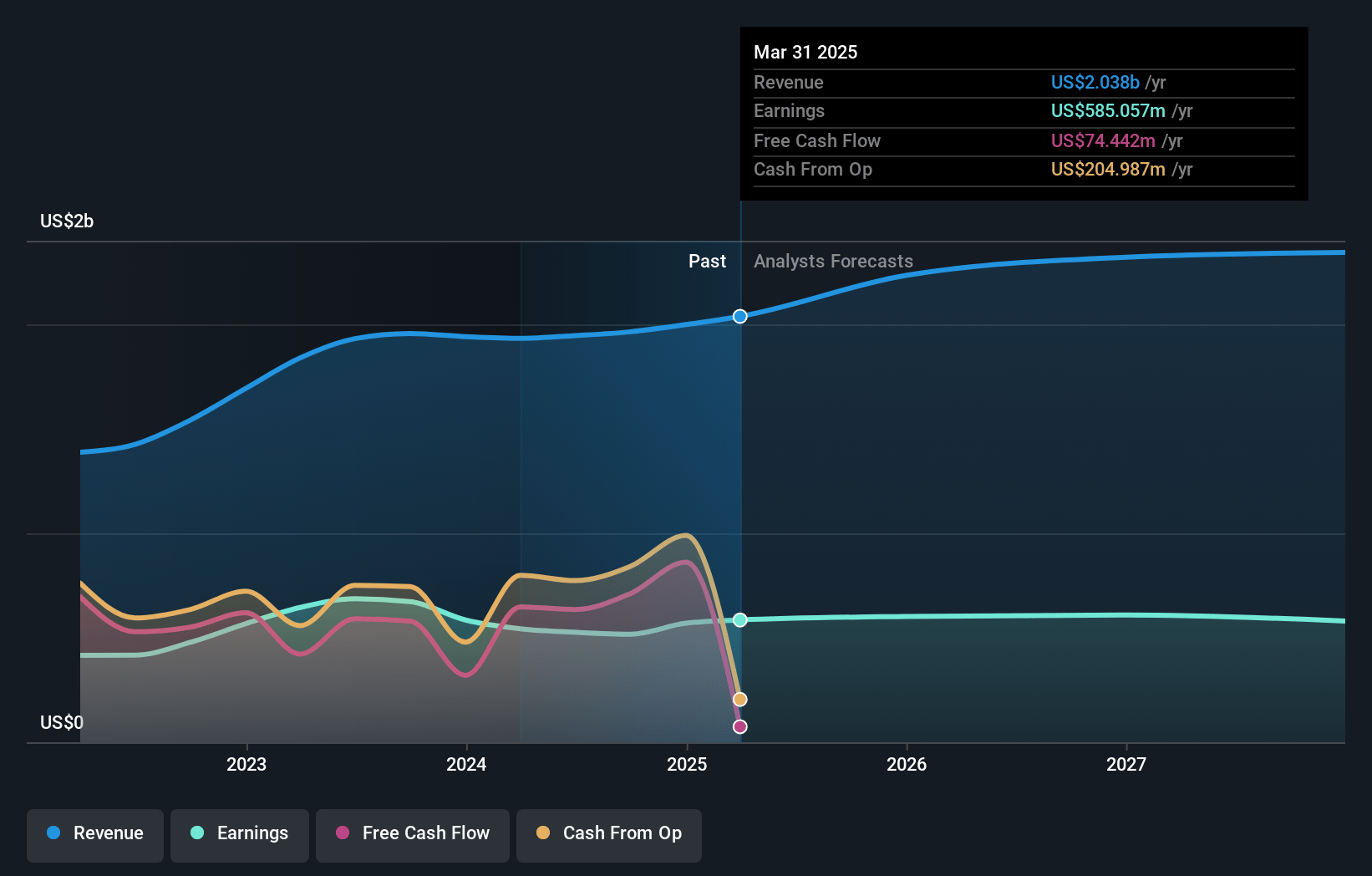Click the Revenue row label in tooltip

pyautogui.click(x=788, y=82)
